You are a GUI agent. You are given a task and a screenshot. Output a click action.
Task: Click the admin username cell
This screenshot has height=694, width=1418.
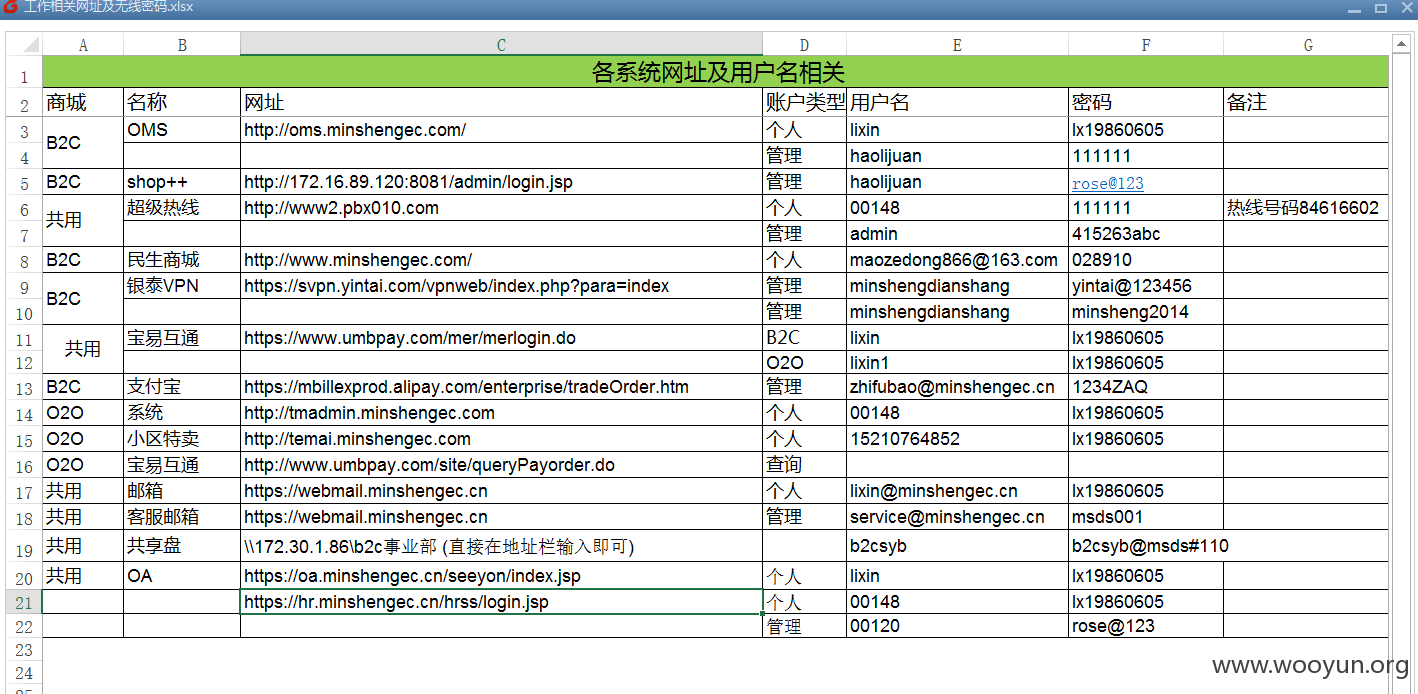click(957, 234)
